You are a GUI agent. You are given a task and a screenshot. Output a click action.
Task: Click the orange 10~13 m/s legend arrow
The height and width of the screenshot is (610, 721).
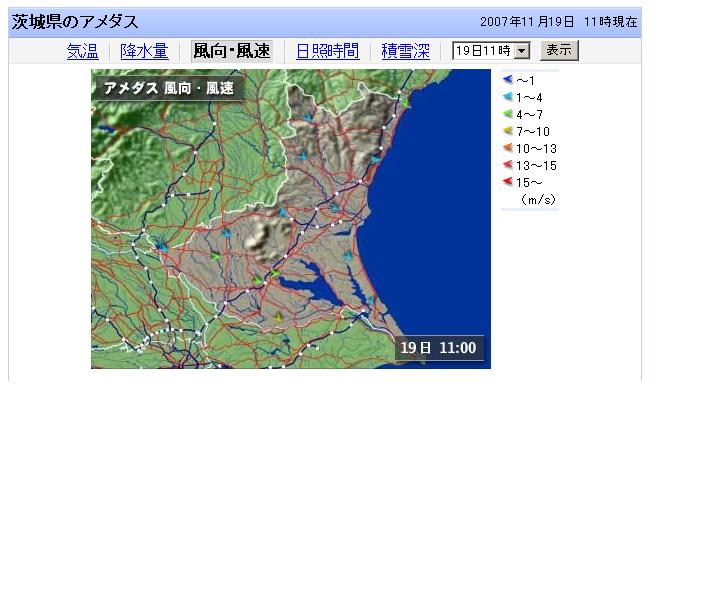(508, 148)
